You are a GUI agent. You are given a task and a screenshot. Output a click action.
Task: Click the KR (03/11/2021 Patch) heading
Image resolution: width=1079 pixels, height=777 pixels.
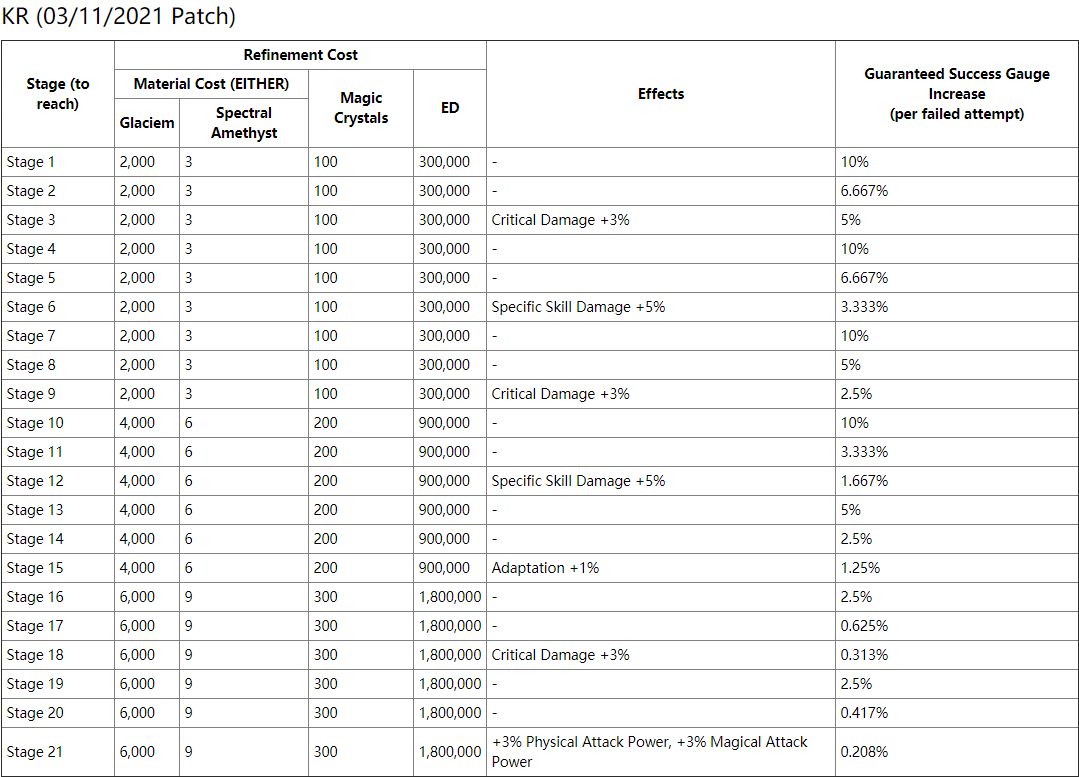tap(119, 17)
